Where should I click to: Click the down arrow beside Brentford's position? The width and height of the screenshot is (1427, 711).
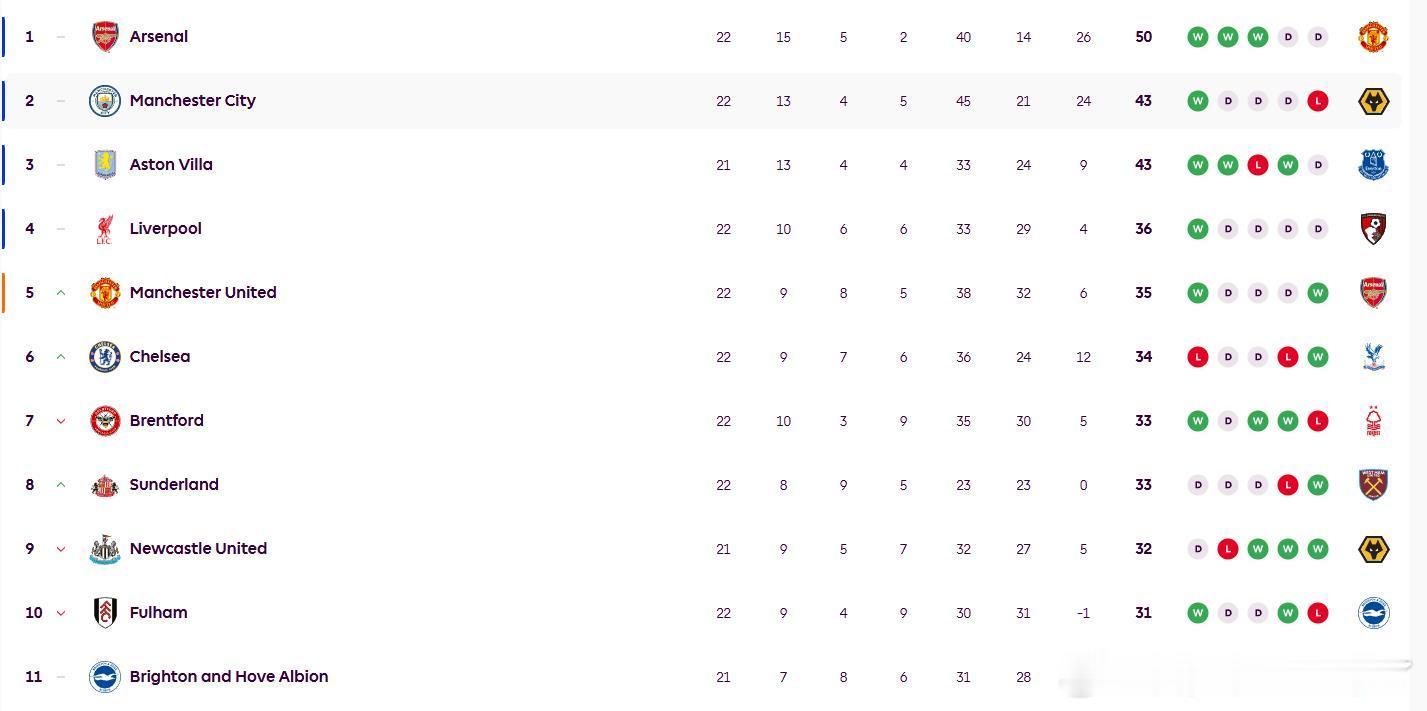click(61, 421)
